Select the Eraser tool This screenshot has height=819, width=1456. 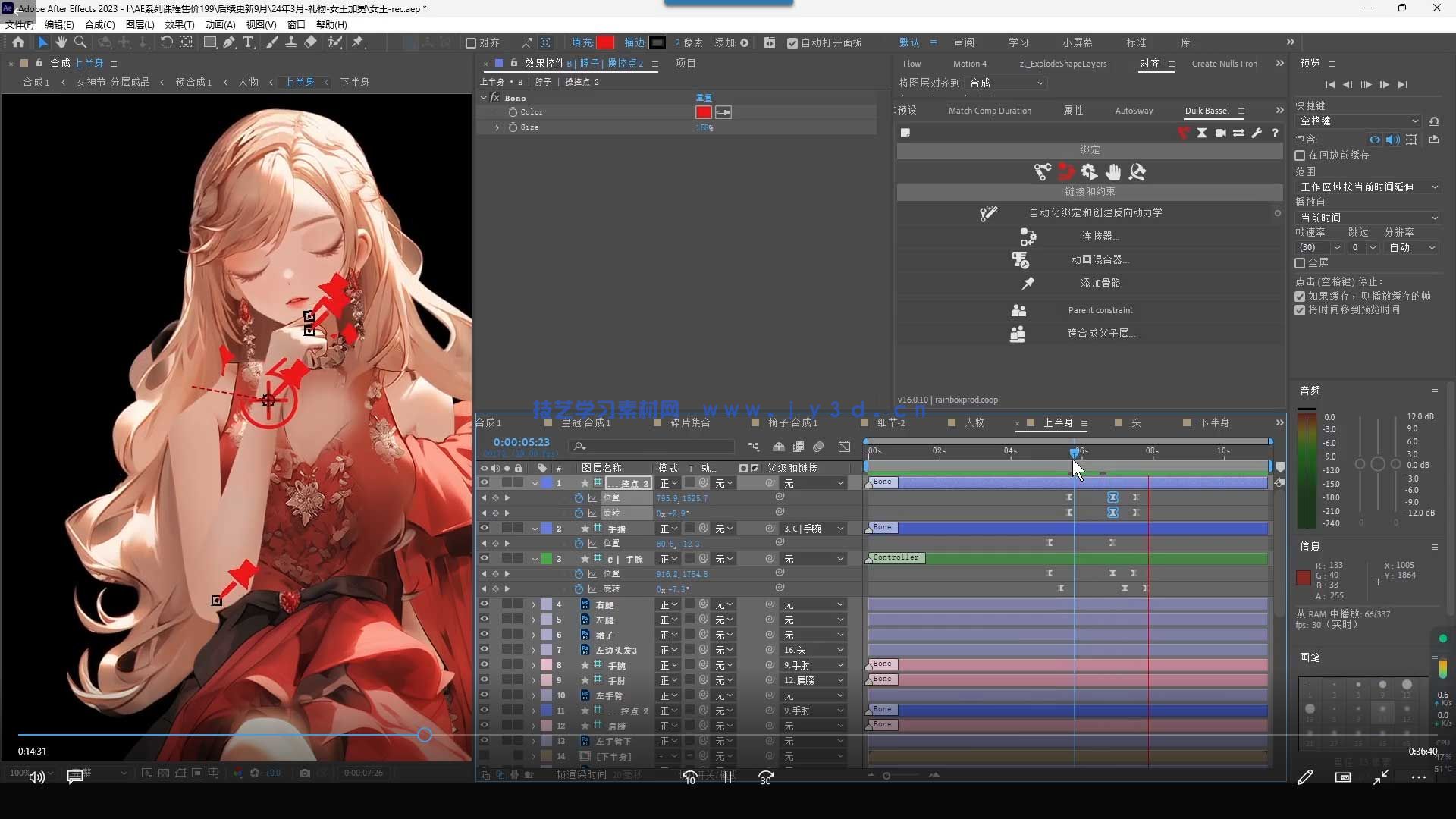[310, 42]
